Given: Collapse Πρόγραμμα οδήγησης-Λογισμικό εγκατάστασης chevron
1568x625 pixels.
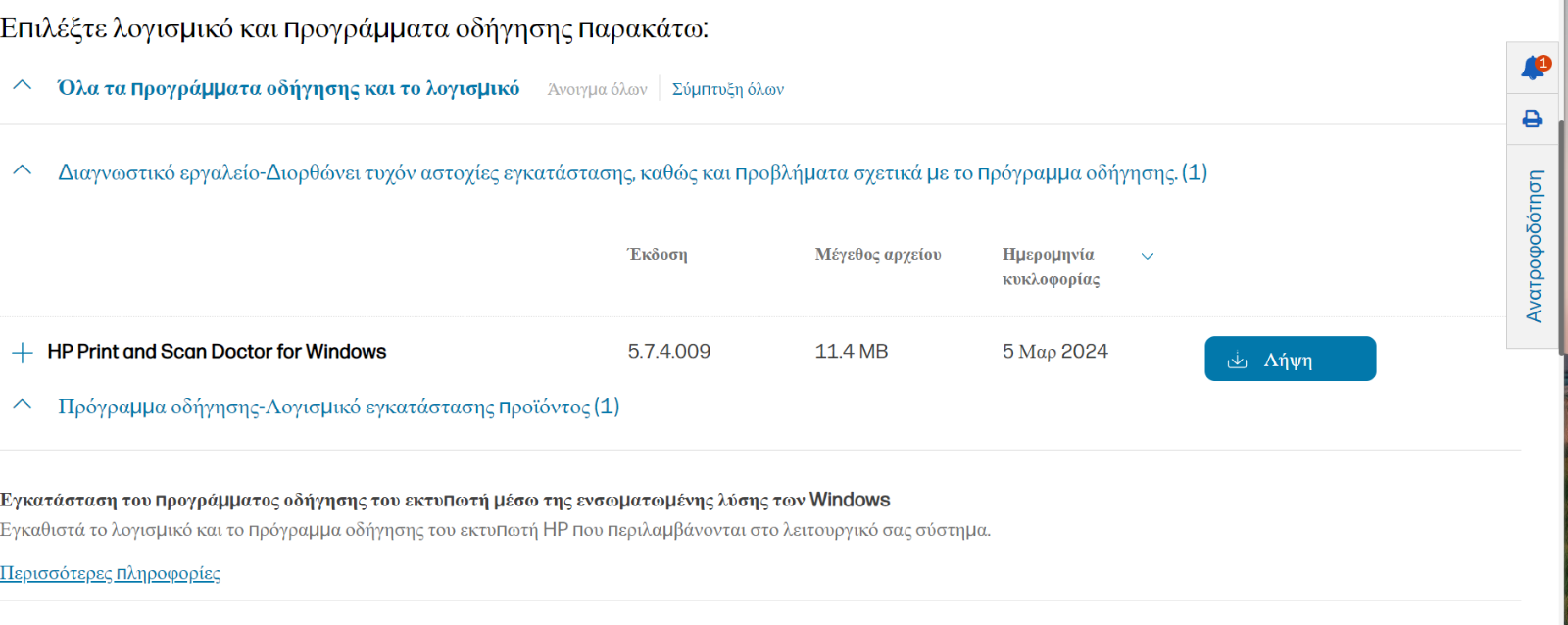Looking at the screenshot, I should (x=23, y=404).
